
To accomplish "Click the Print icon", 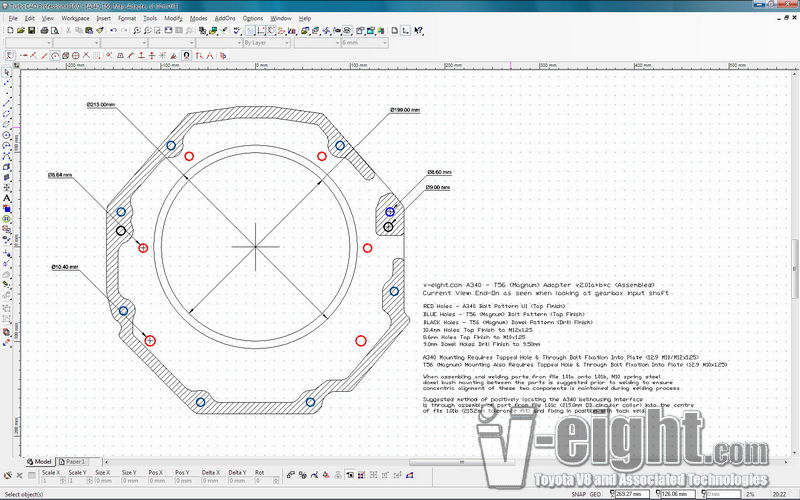I will tap(44, 31).
